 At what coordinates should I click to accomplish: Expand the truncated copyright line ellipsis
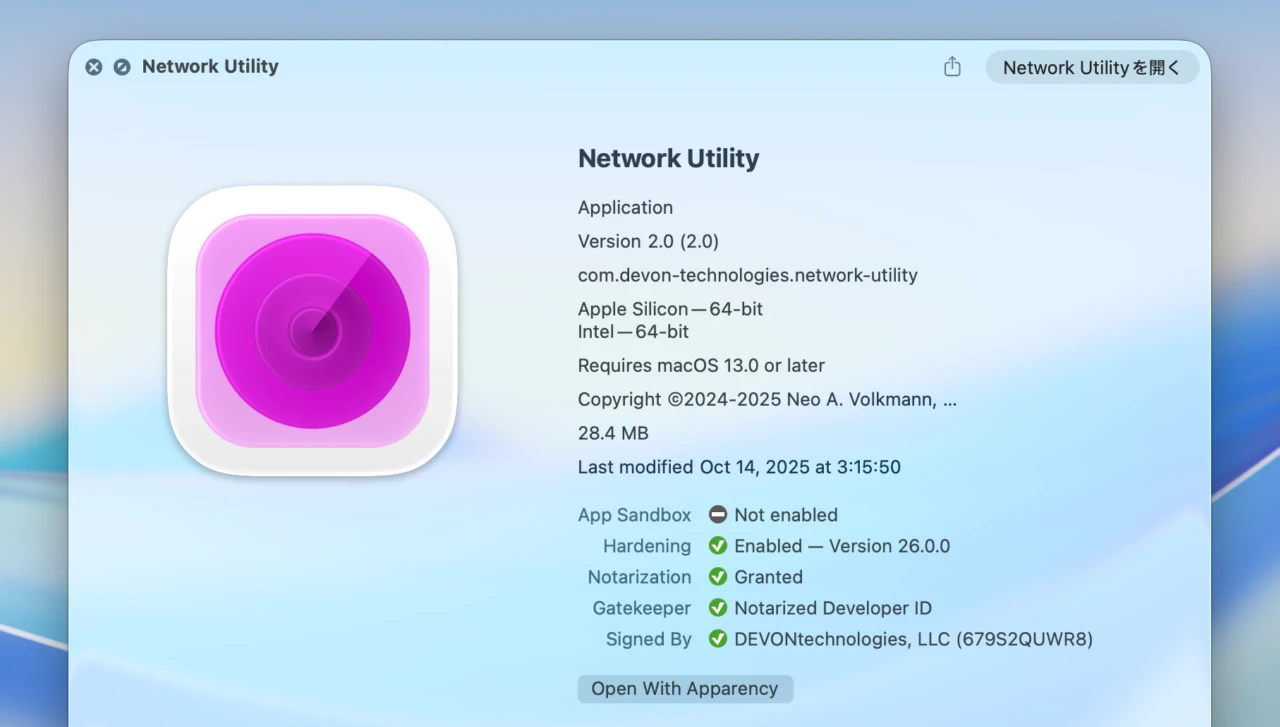[x=951, y=399]
